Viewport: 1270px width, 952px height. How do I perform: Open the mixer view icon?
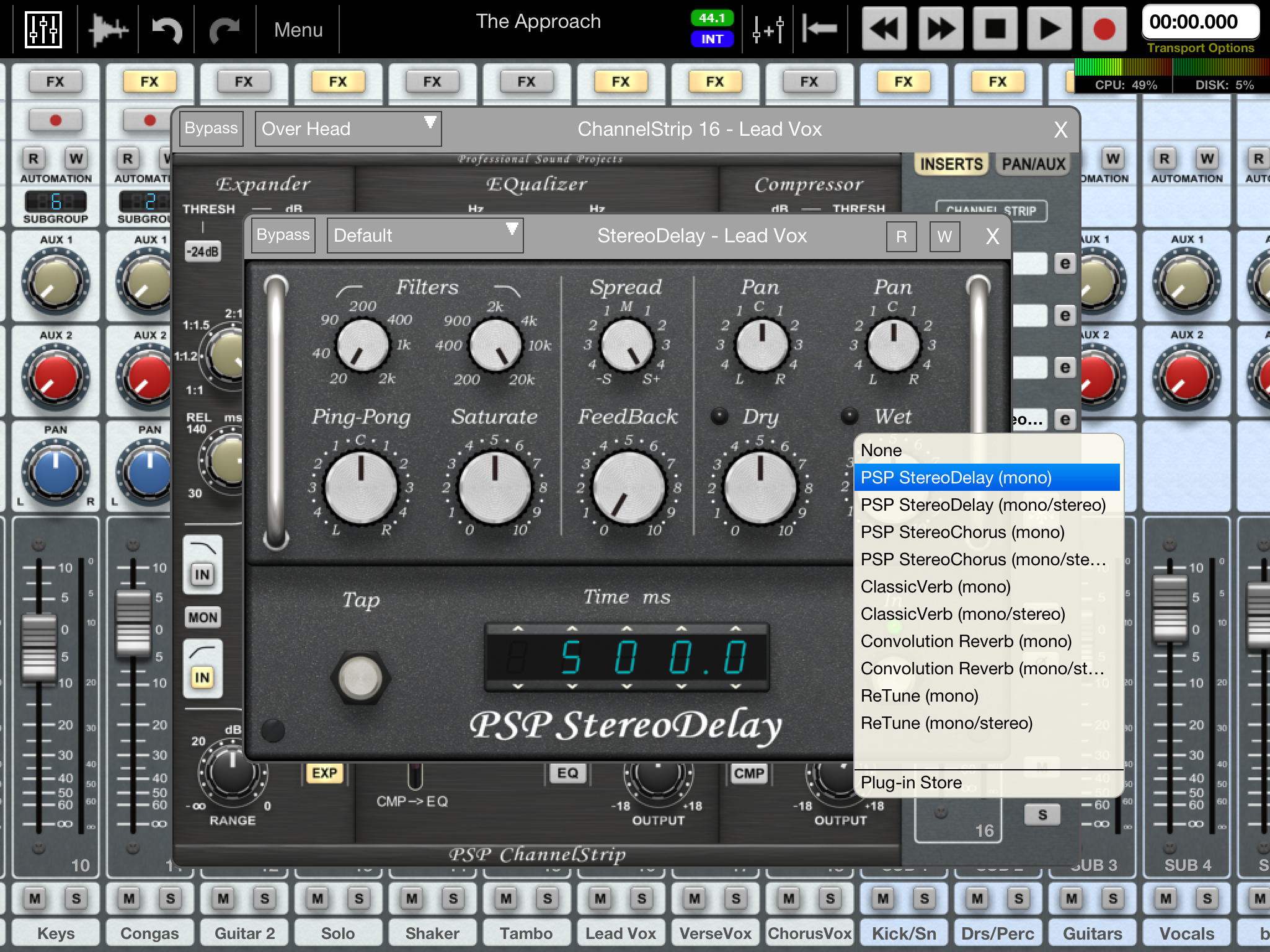click(x=43, y=29)
